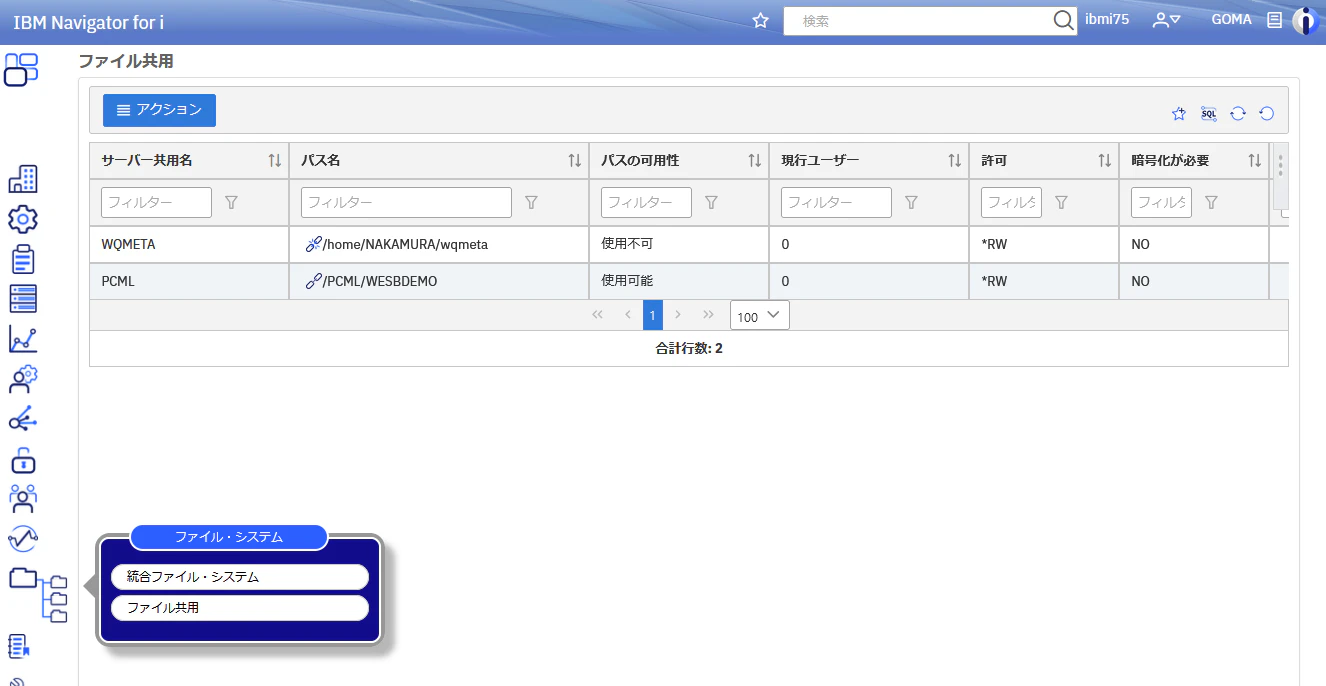This screenshot has width=1326, height=686.
Task: Open the rows-per-page 100 dropdown
Action: [x=760, y=316]
